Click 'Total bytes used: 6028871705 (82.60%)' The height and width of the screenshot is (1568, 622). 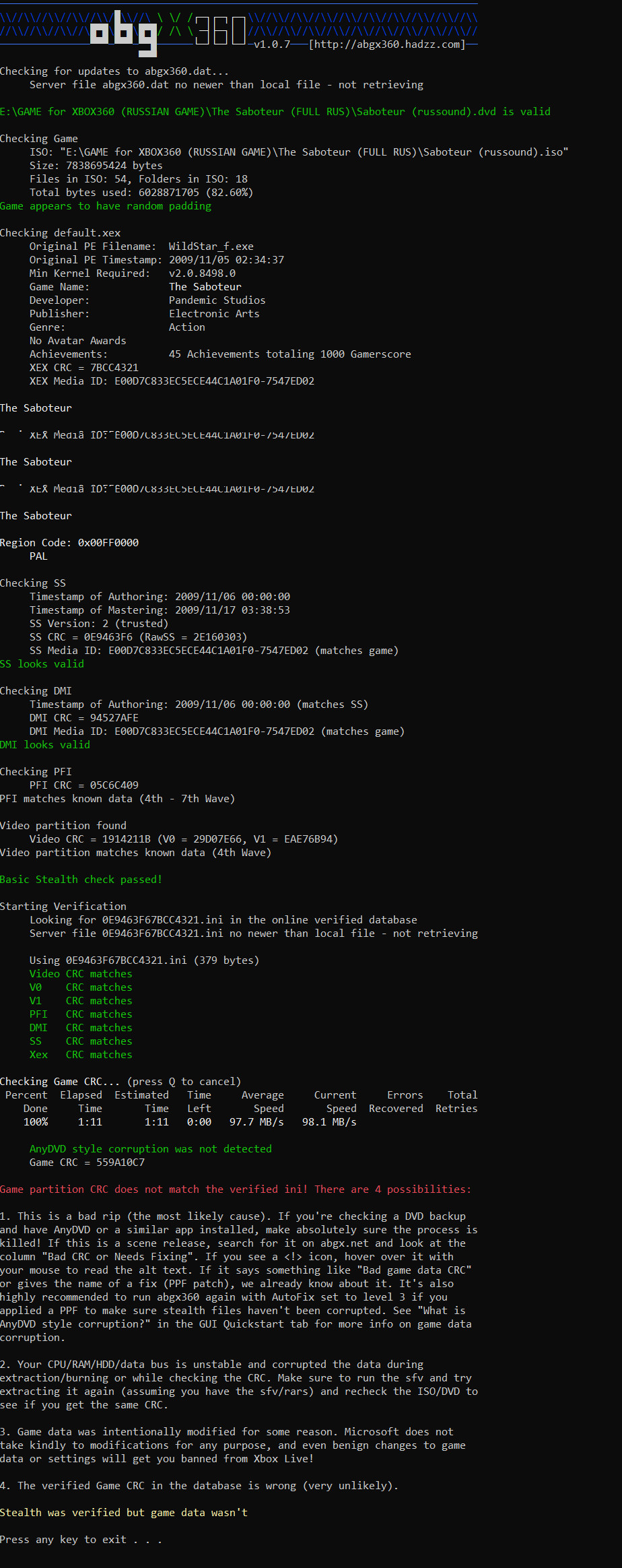point(141,193)
